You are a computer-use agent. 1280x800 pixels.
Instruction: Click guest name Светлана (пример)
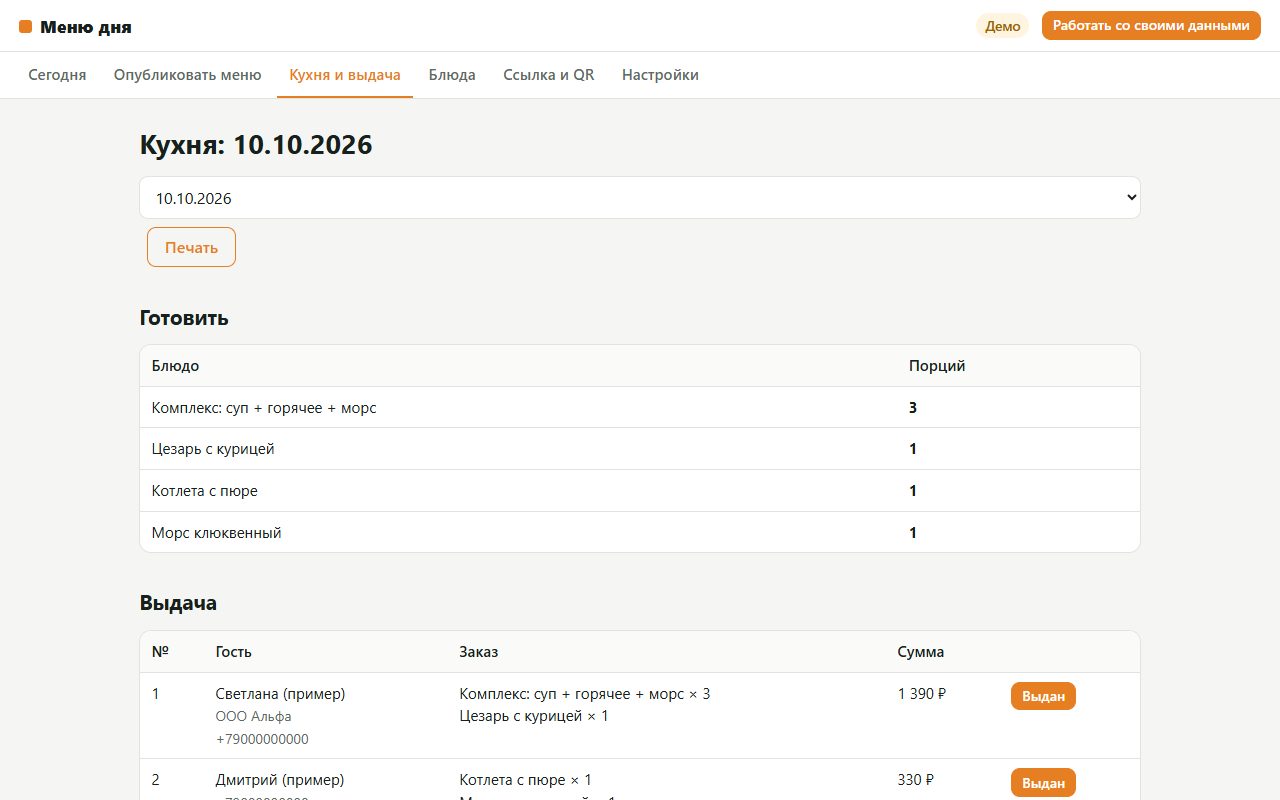click(x=280, y=694)
